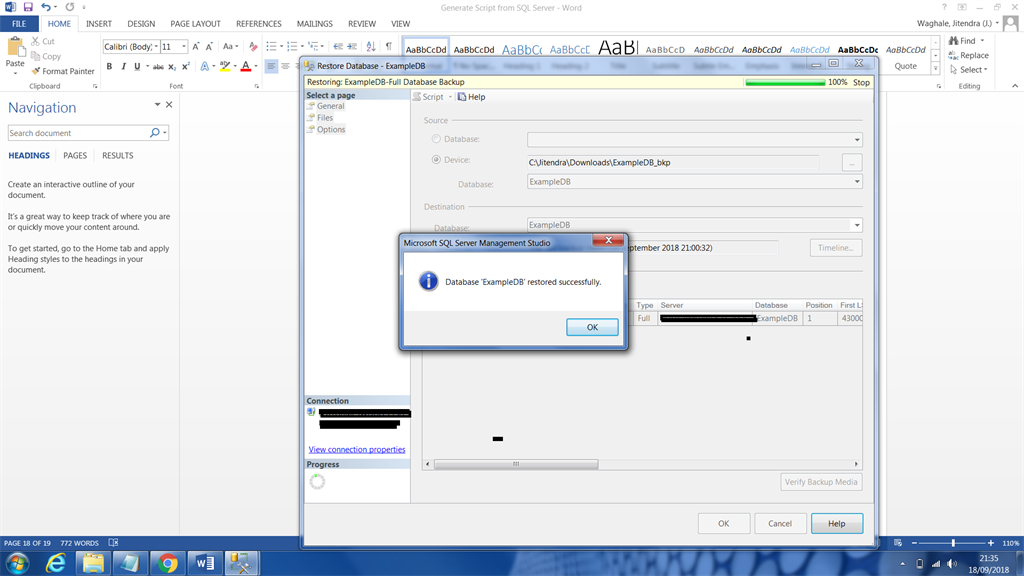The height and width of the screenshot is (576, 1024).
Task: Click the Undo arrow in Word quick access
Action: (45, 7)
